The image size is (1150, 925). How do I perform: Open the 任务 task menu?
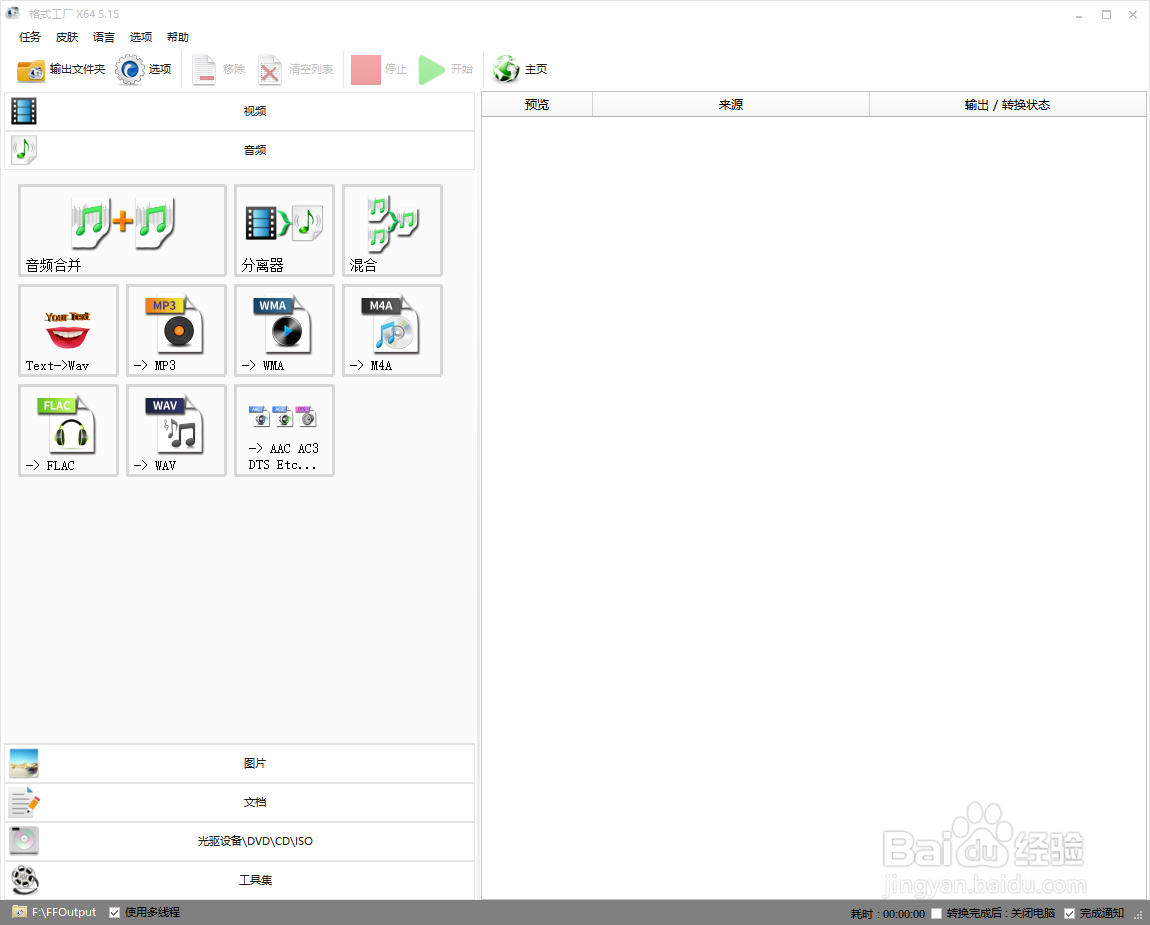[x=30, y=37]
